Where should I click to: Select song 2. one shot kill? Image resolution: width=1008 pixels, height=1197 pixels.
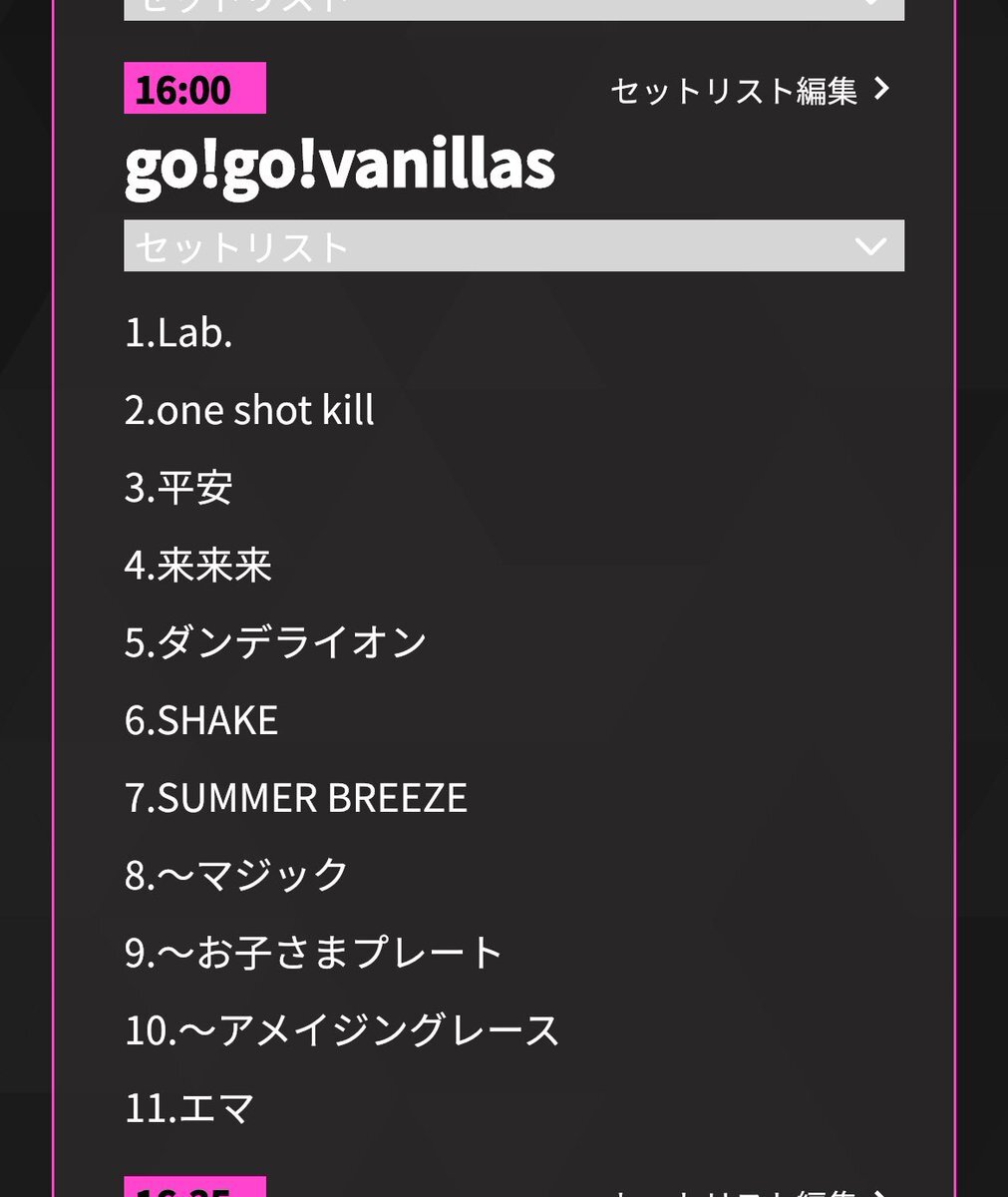[249, 411]
